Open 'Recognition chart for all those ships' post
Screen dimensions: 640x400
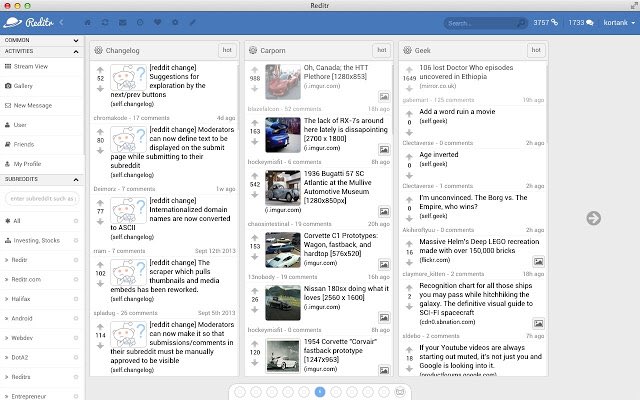[x=476, y=299]
